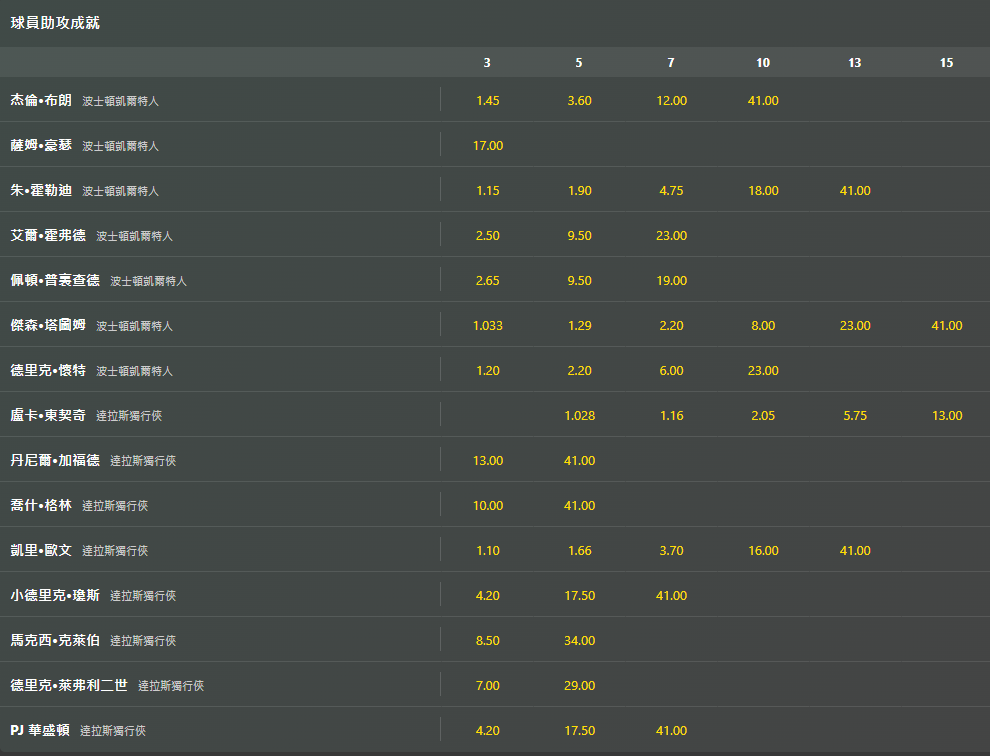Image resolution: width=990 pixels, height=756 pixels.
Task: Select 小德里克•瓊斯 odds 17.50
Action: tap(579, 596)
